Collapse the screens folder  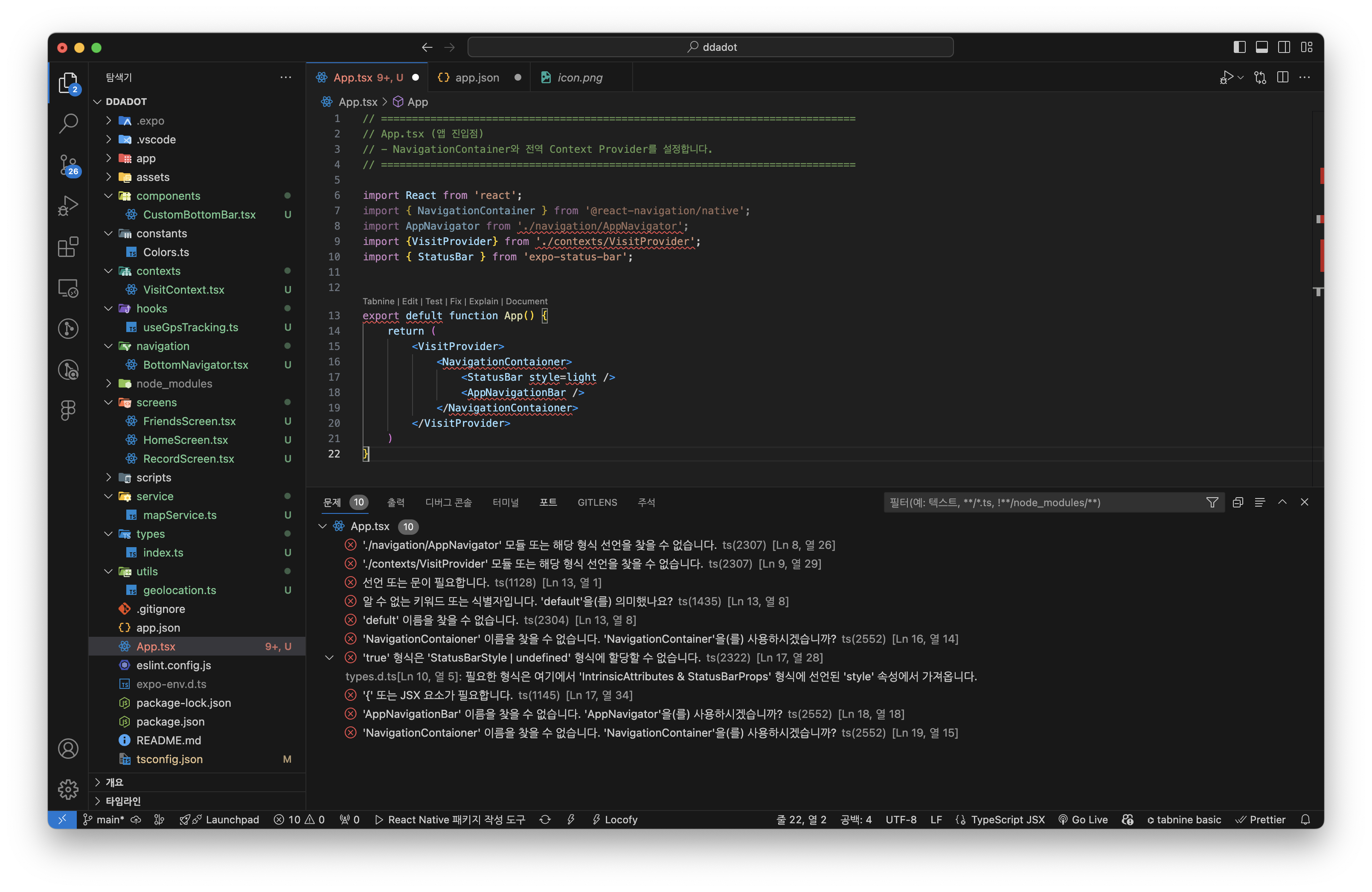coord(108,402)
